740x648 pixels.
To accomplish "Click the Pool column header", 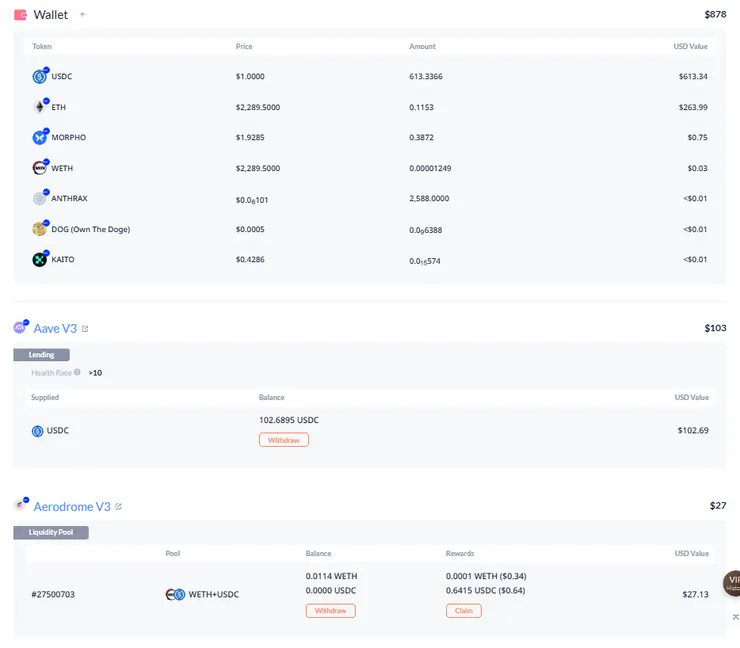I will click(173, 553).
